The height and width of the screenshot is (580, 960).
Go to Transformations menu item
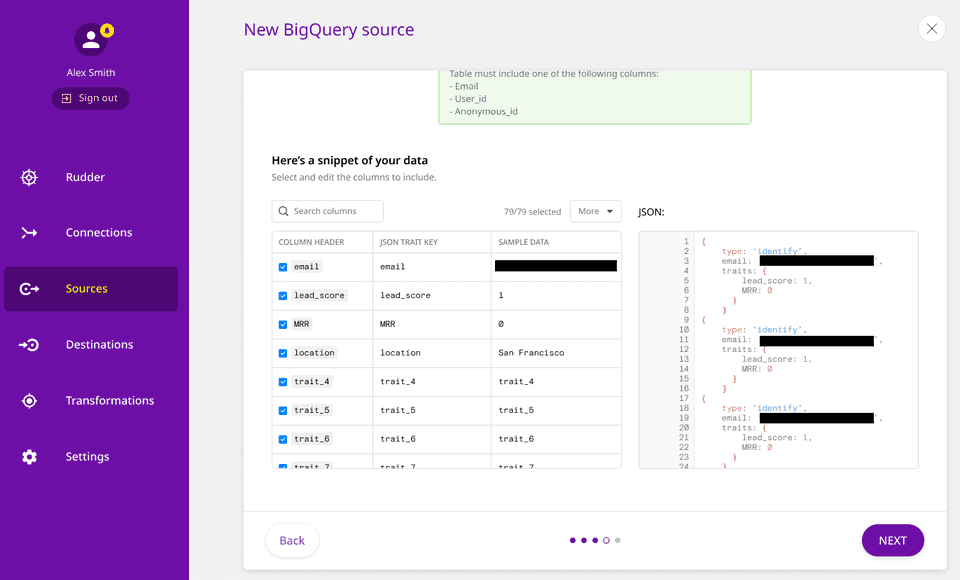[110, 401]
